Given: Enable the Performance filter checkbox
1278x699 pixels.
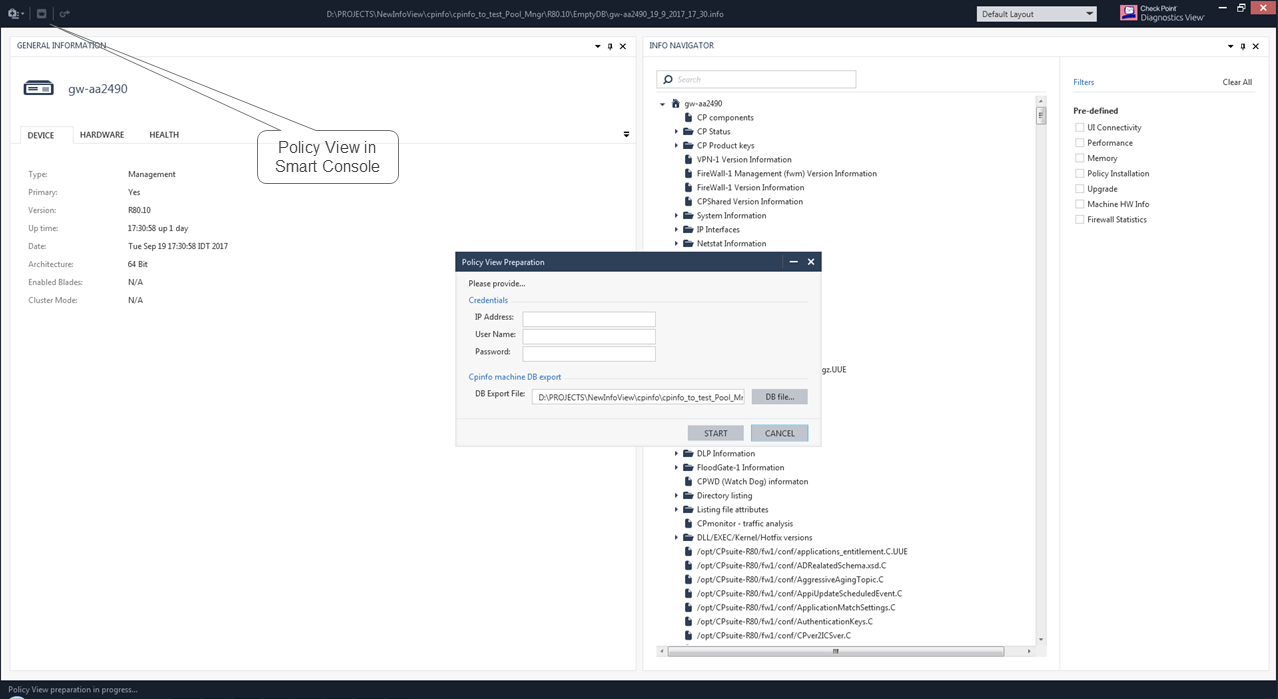Looking at the screenshot, I should 1079,142.
